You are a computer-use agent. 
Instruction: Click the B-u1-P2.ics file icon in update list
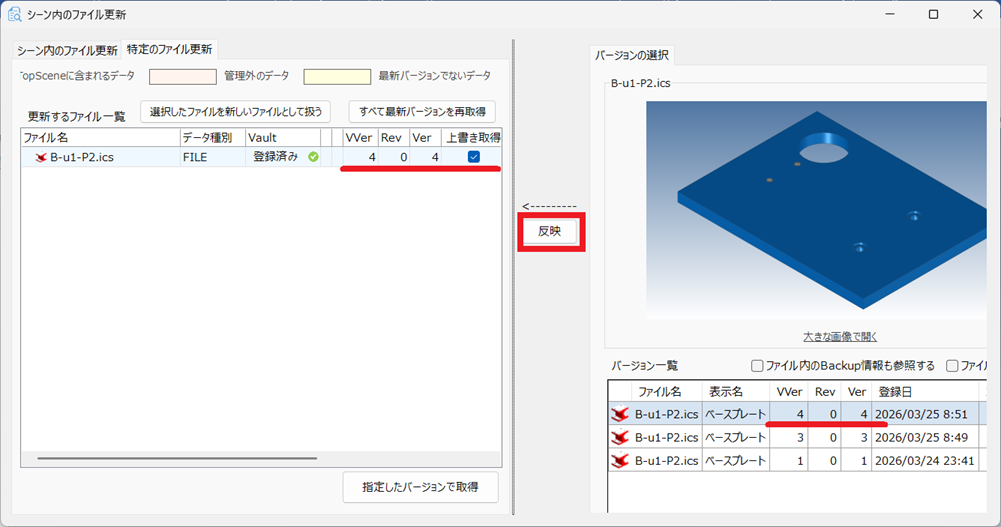41,157
